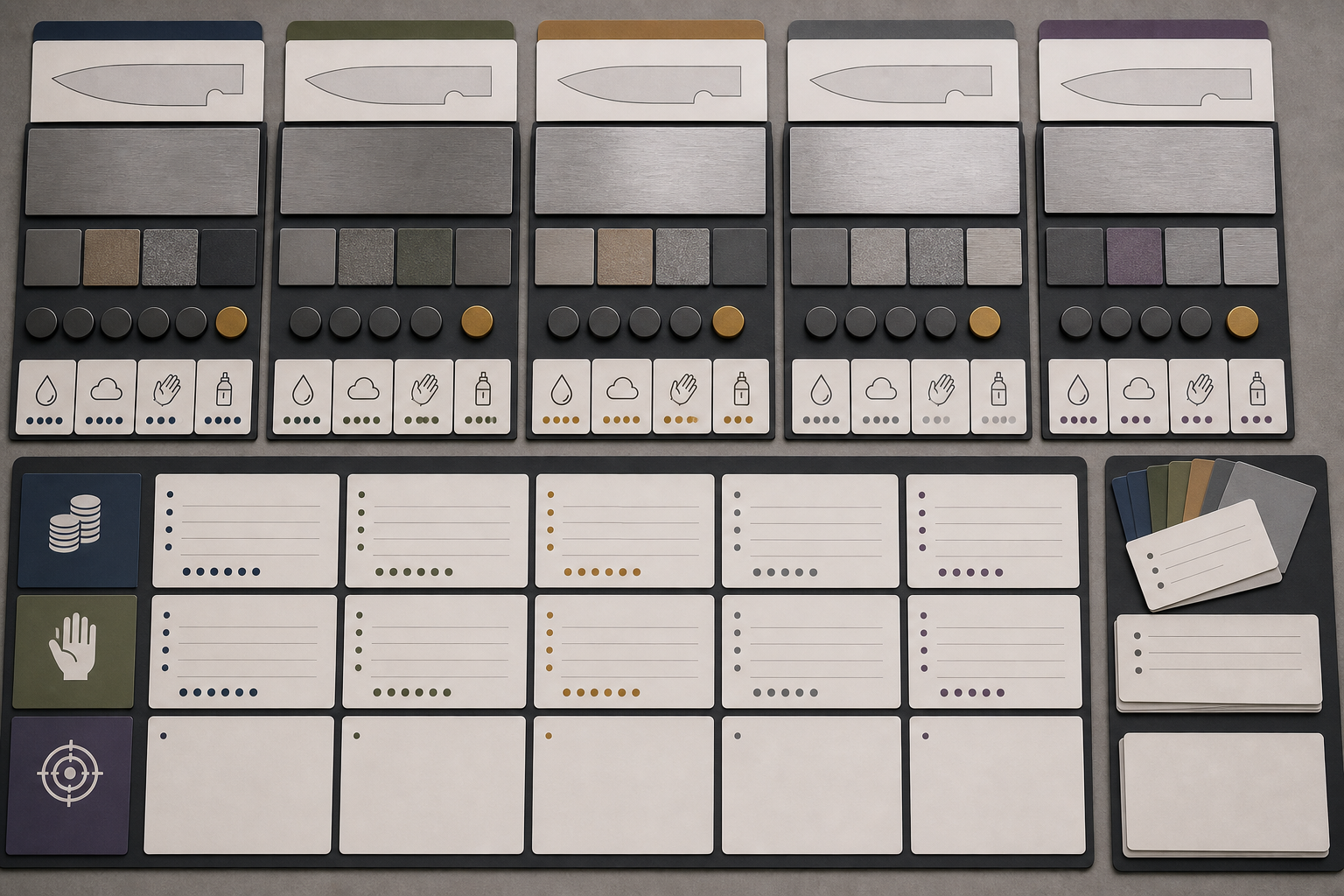Select the brushed steel panel in gray column

(x=905, y=171)
